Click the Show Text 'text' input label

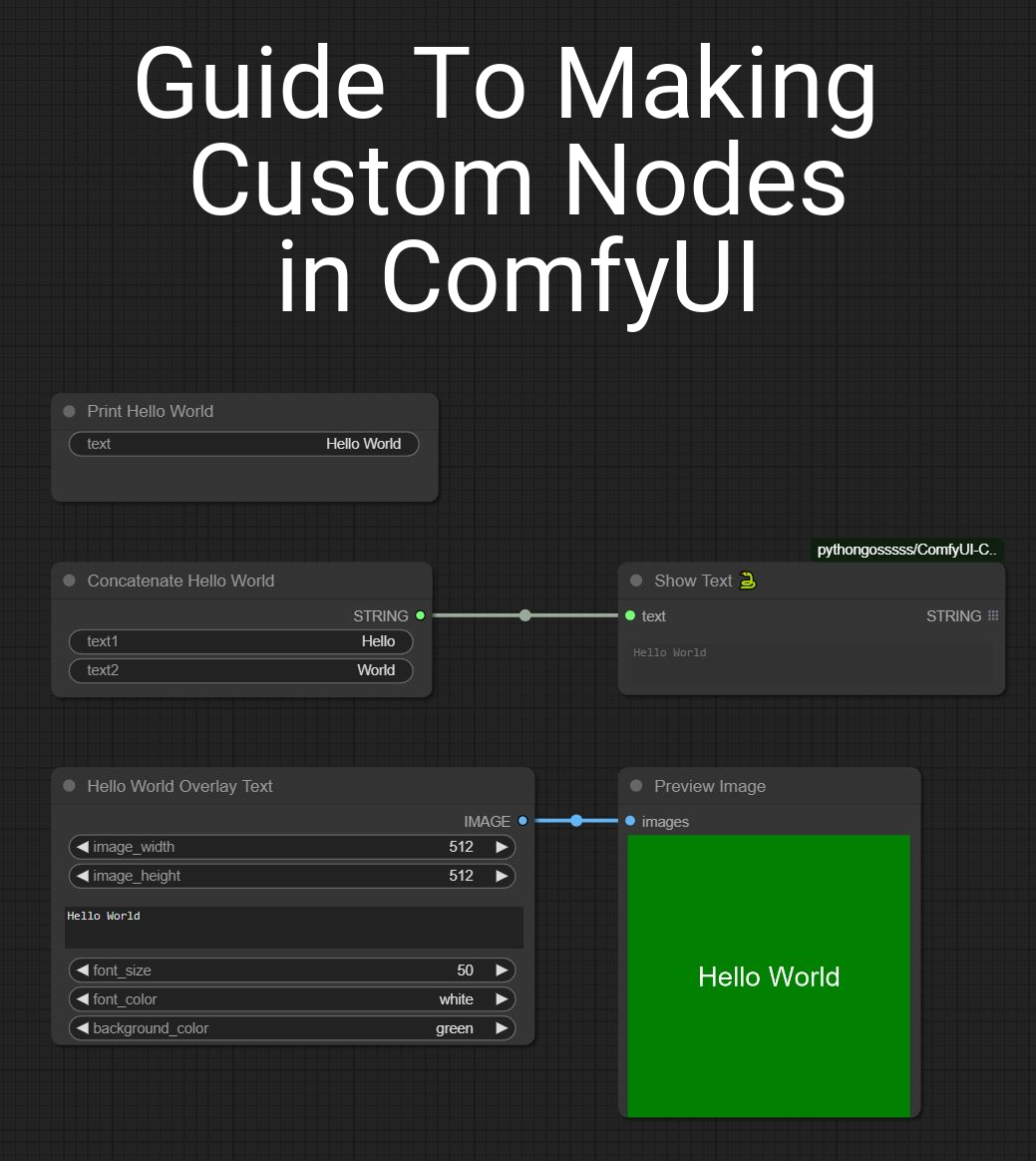pos(653,616)
